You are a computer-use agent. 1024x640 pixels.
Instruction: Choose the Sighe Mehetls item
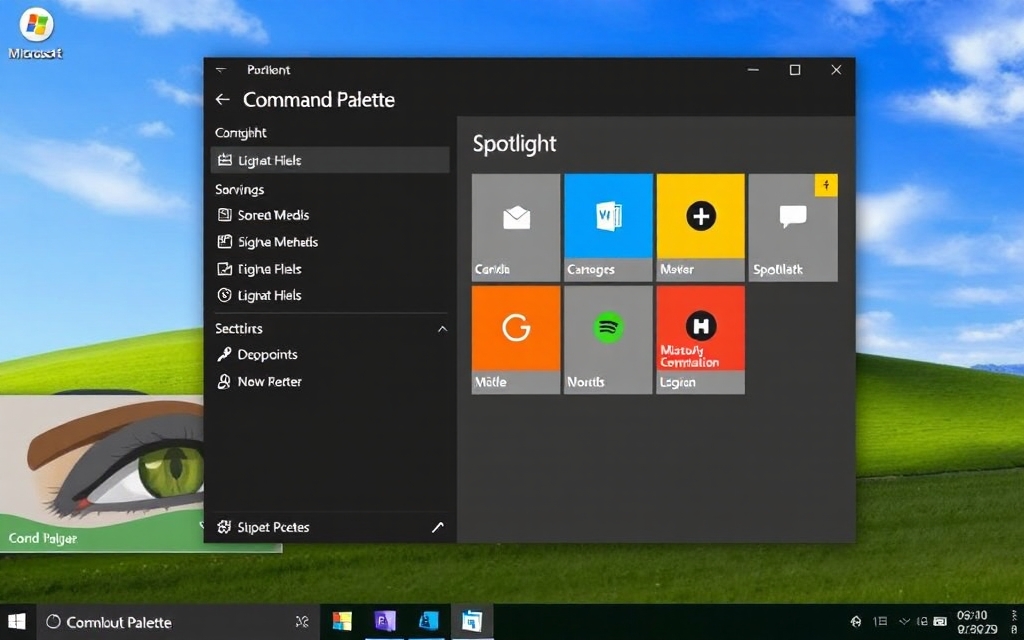coord(330,242)
